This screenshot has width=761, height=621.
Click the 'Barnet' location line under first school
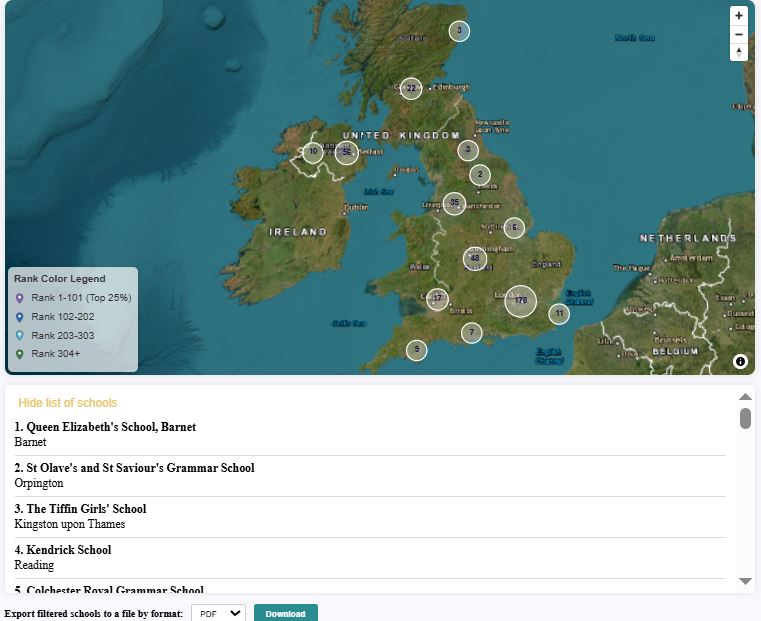(x=30, y=442)
